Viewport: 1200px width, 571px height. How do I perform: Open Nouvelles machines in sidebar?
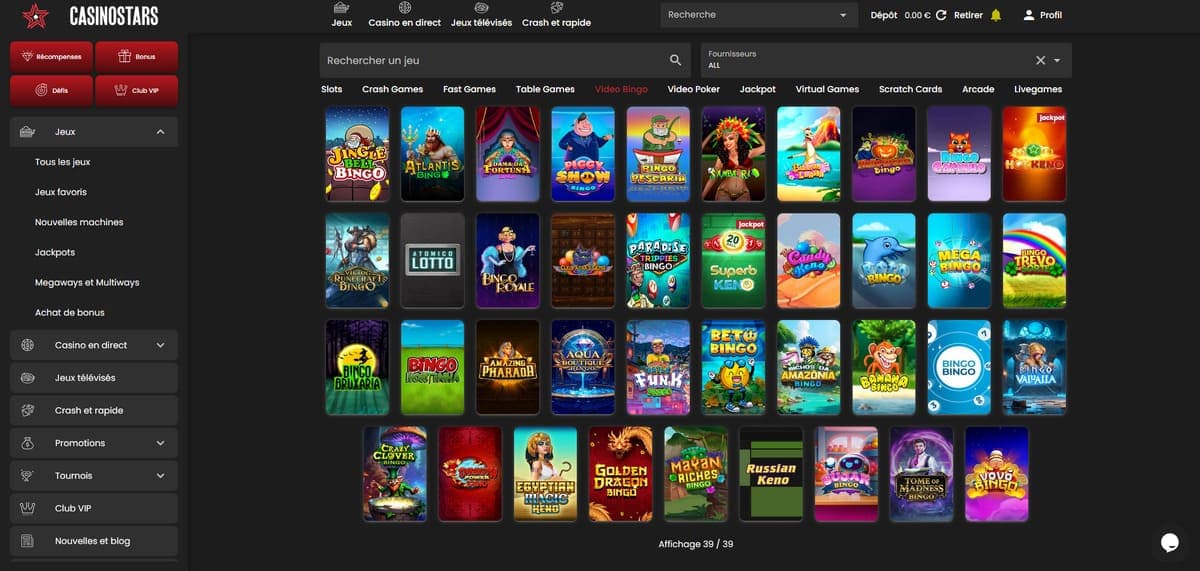[79, 222]
